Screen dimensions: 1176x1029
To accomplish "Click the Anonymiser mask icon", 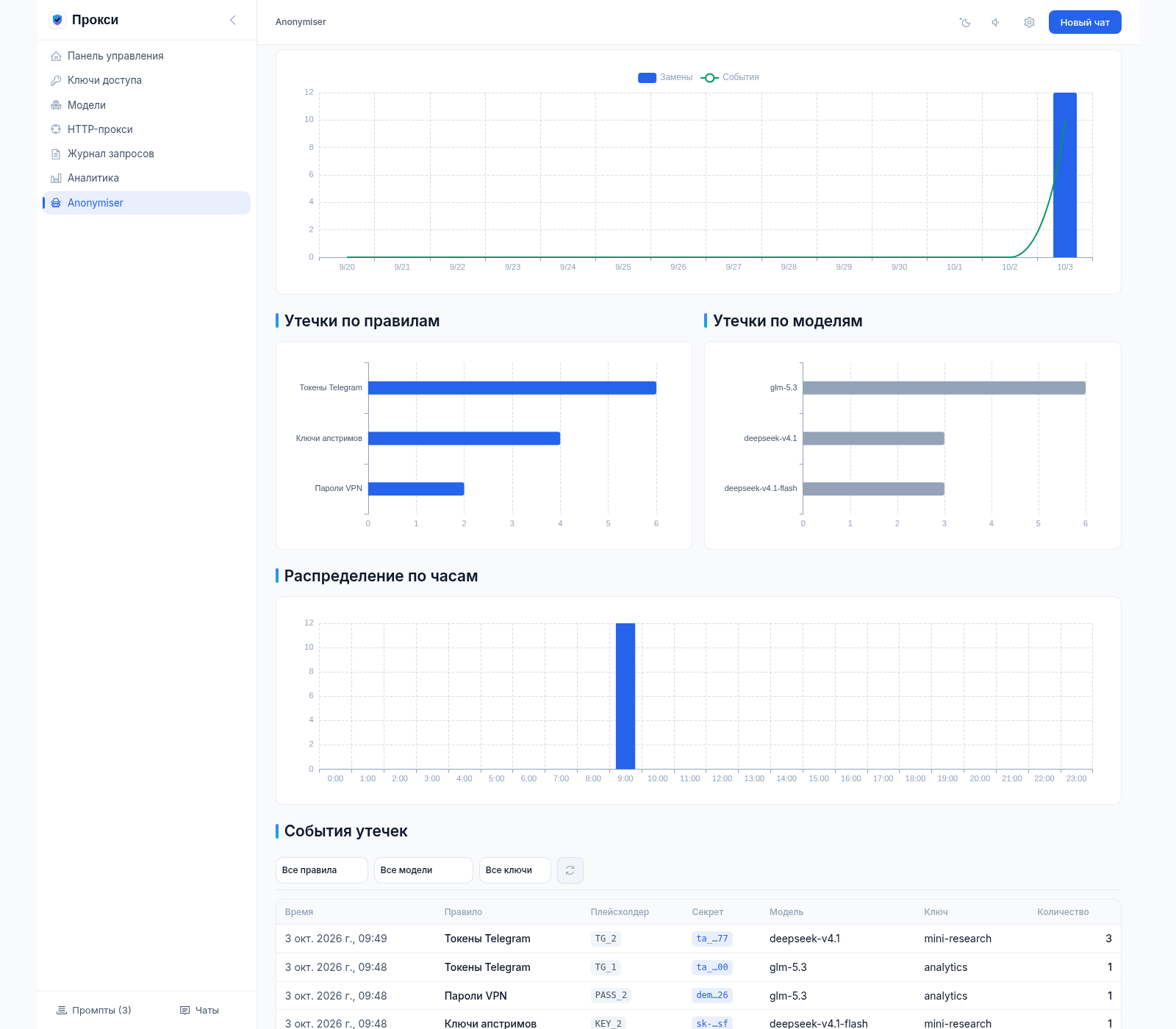I will coord(56,203).
